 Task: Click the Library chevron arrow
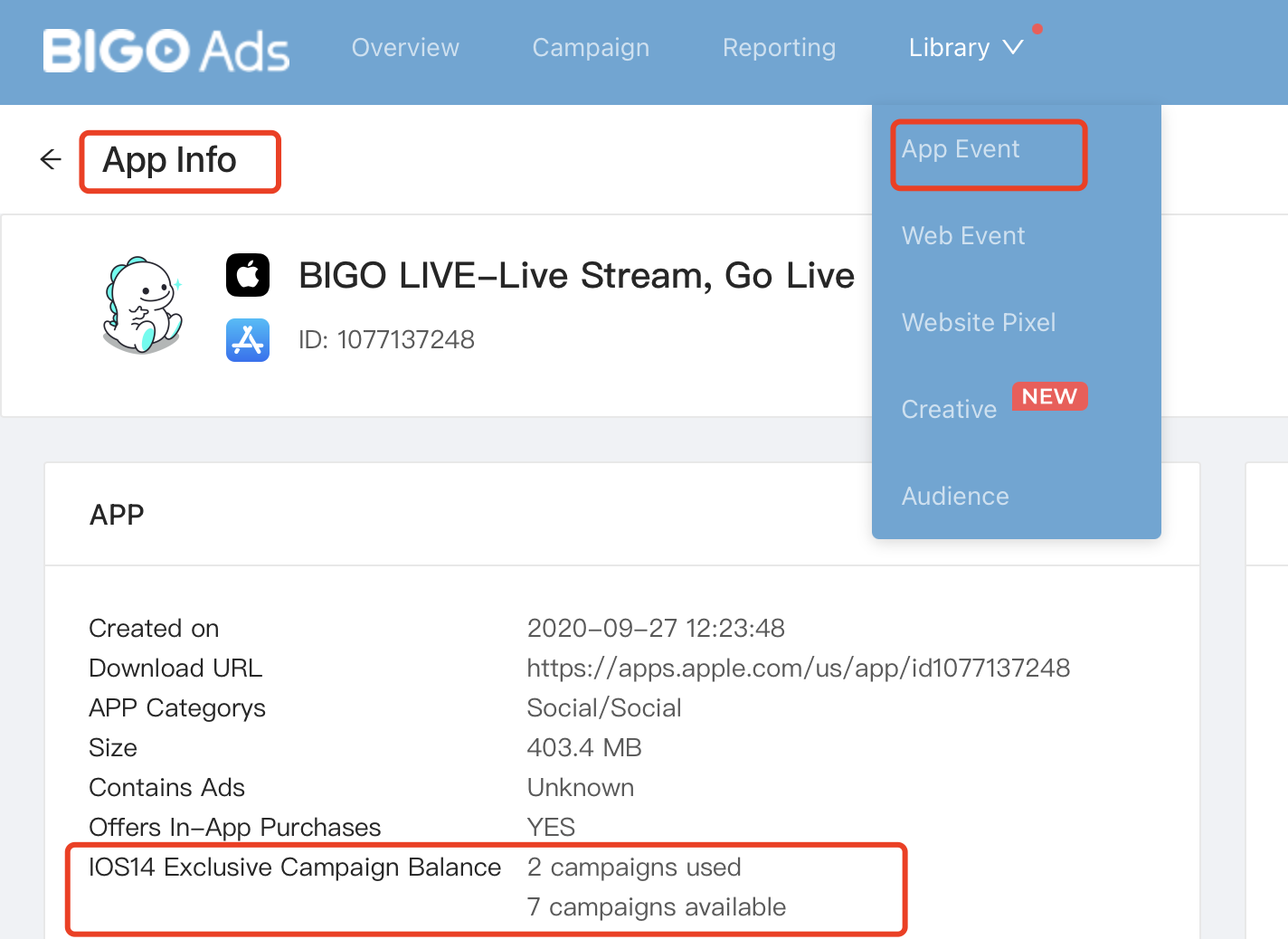pyautogui.click(x=1013, y=47)
